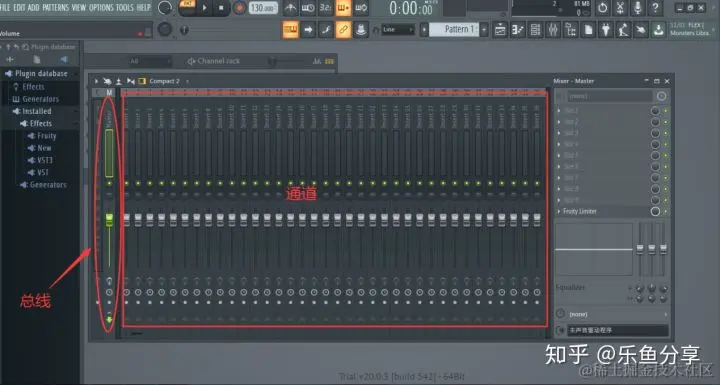Toggle the loop recording icon
Image resolution: width=720 pixels, height=385 pixels.
click(361, 7)
